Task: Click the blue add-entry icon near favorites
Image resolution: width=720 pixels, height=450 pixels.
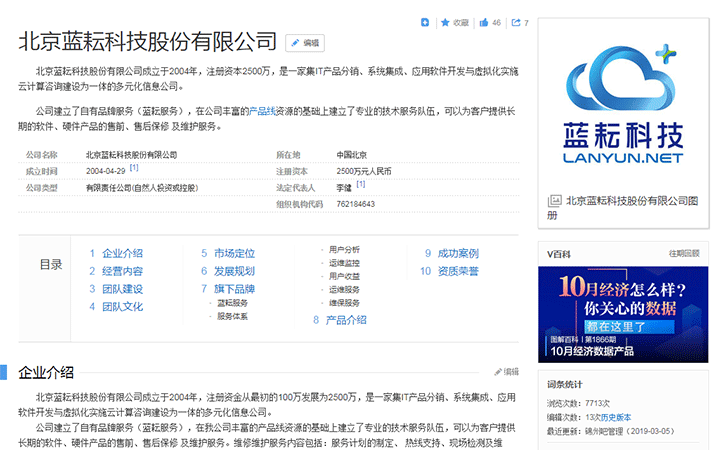Action: pyautogui.click(x=425, y=22)
